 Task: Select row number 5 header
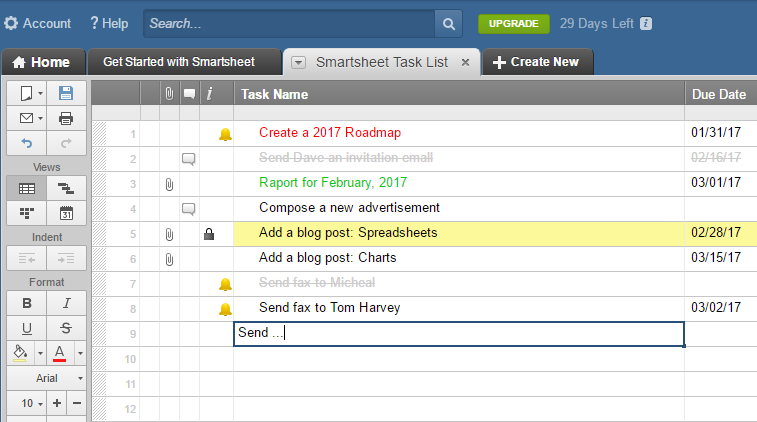tap(116, 234)
